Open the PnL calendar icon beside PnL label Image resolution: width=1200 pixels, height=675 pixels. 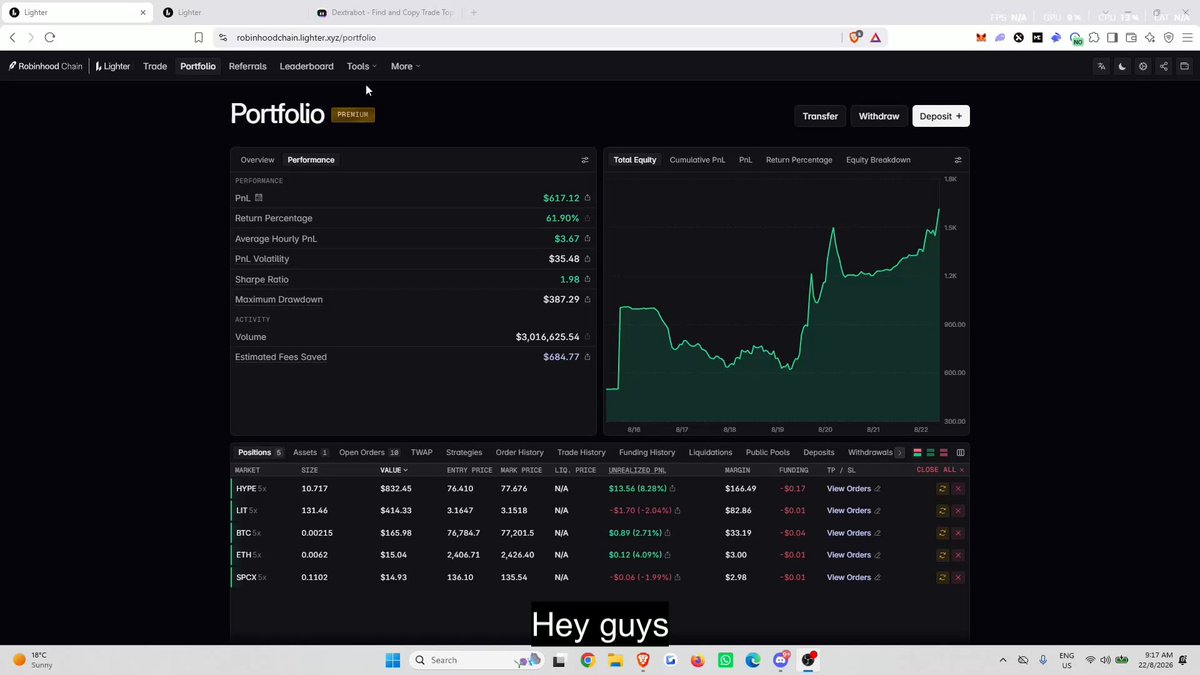click(x=258, y=198)
